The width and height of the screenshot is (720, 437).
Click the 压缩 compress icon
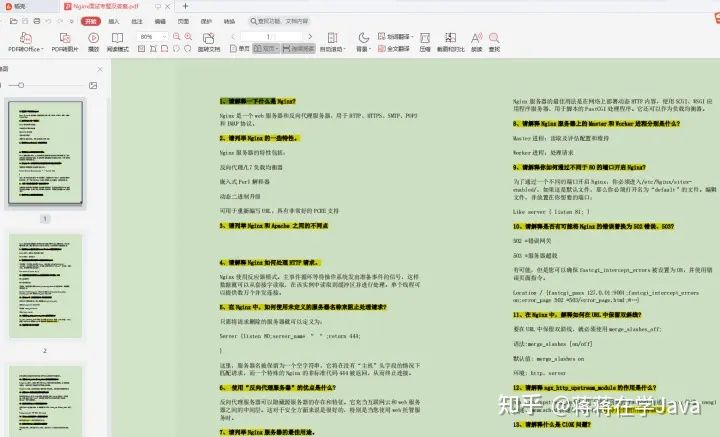[425, 38]
